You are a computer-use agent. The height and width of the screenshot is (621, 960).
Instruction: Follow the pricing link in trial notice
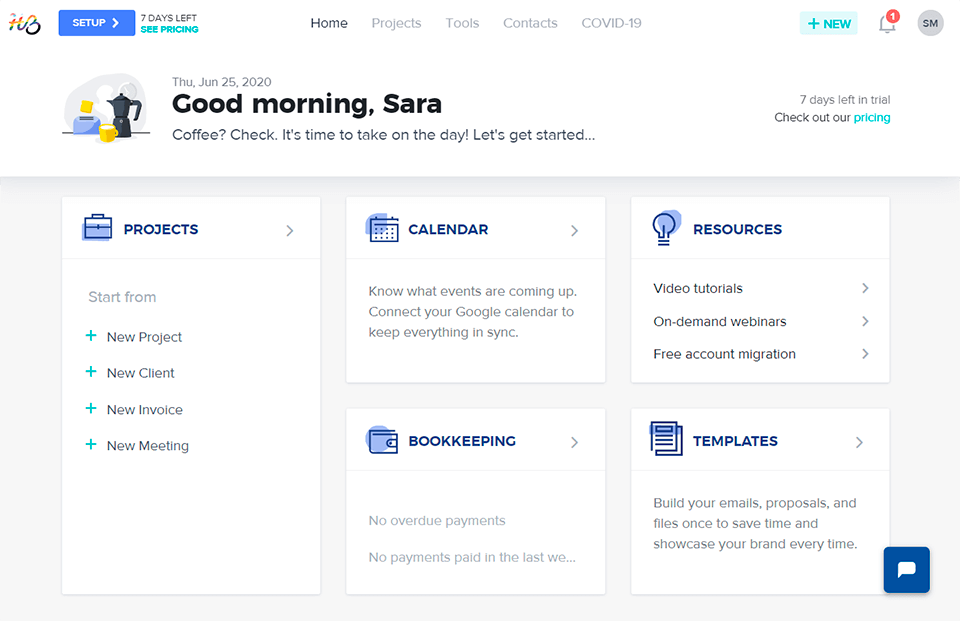pyautogui.click(x=871, y=117)
